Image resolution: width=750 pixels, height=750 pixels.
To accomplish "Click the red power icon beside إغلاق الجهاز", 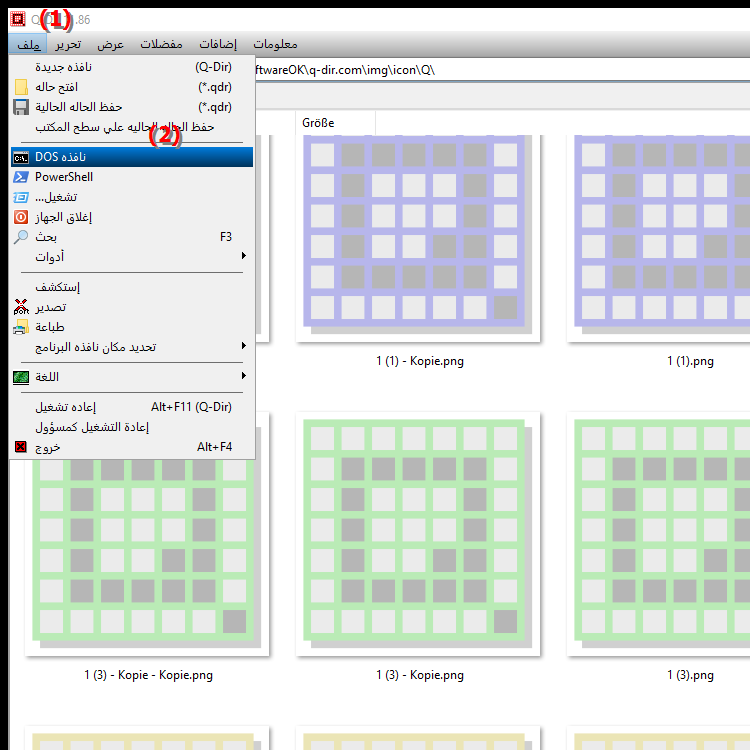I will [x=21, y=217].
